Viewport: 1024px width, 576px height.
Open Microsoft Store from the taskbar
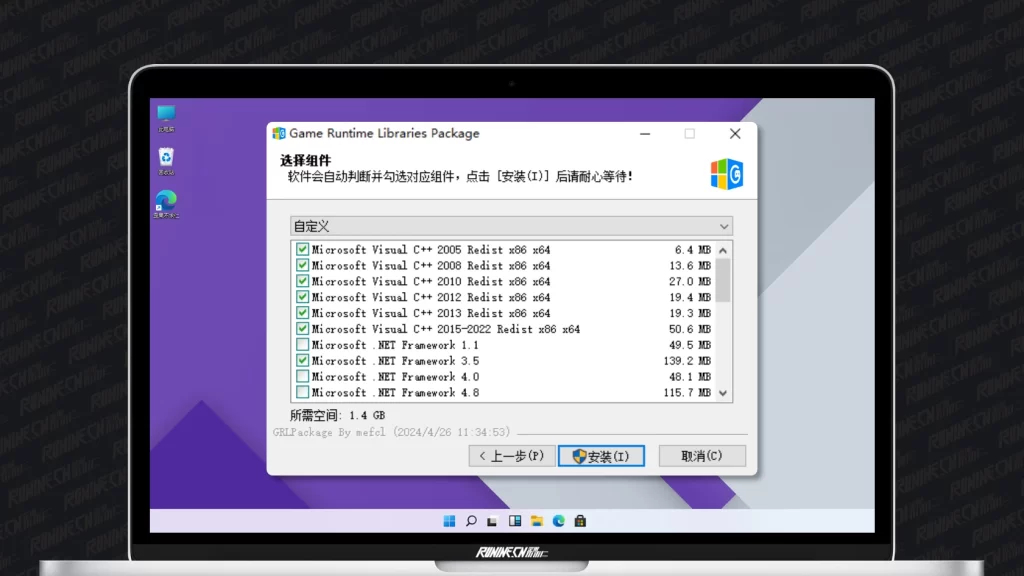580,521
